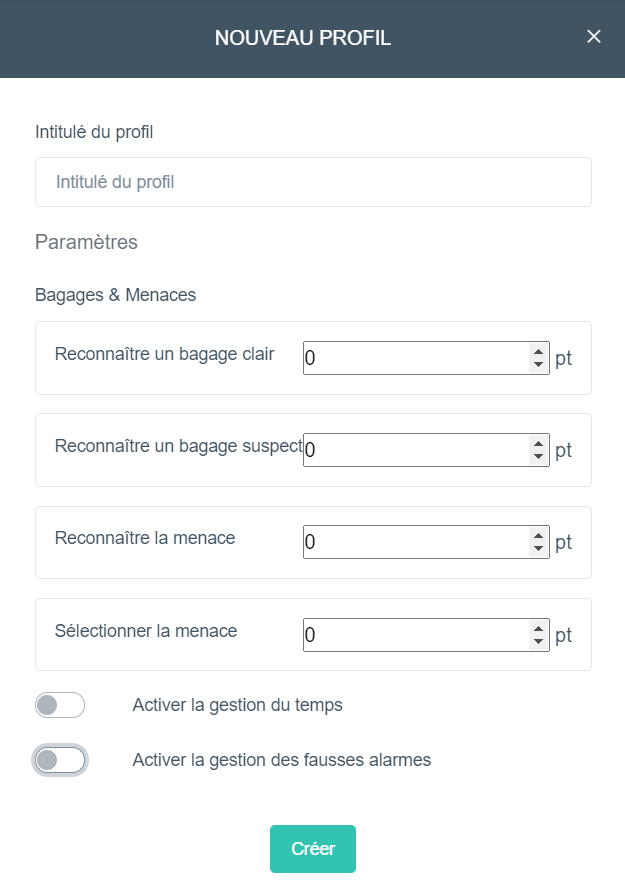
Task: Decrease Sélectionner la menace points
Action: (x=538, y=641)
